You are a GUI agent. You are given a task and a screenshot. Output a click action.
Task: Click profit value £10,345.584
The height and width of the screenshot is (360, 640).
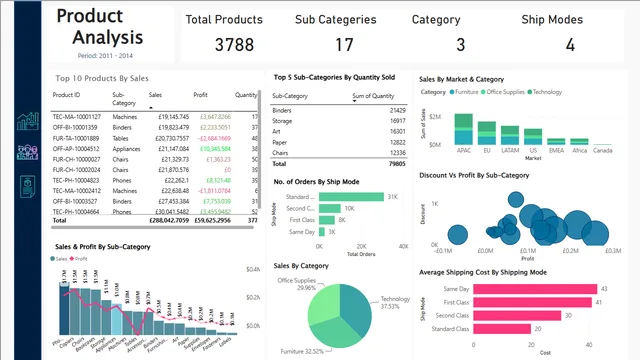pyautogui.click(x=215, y=149)
